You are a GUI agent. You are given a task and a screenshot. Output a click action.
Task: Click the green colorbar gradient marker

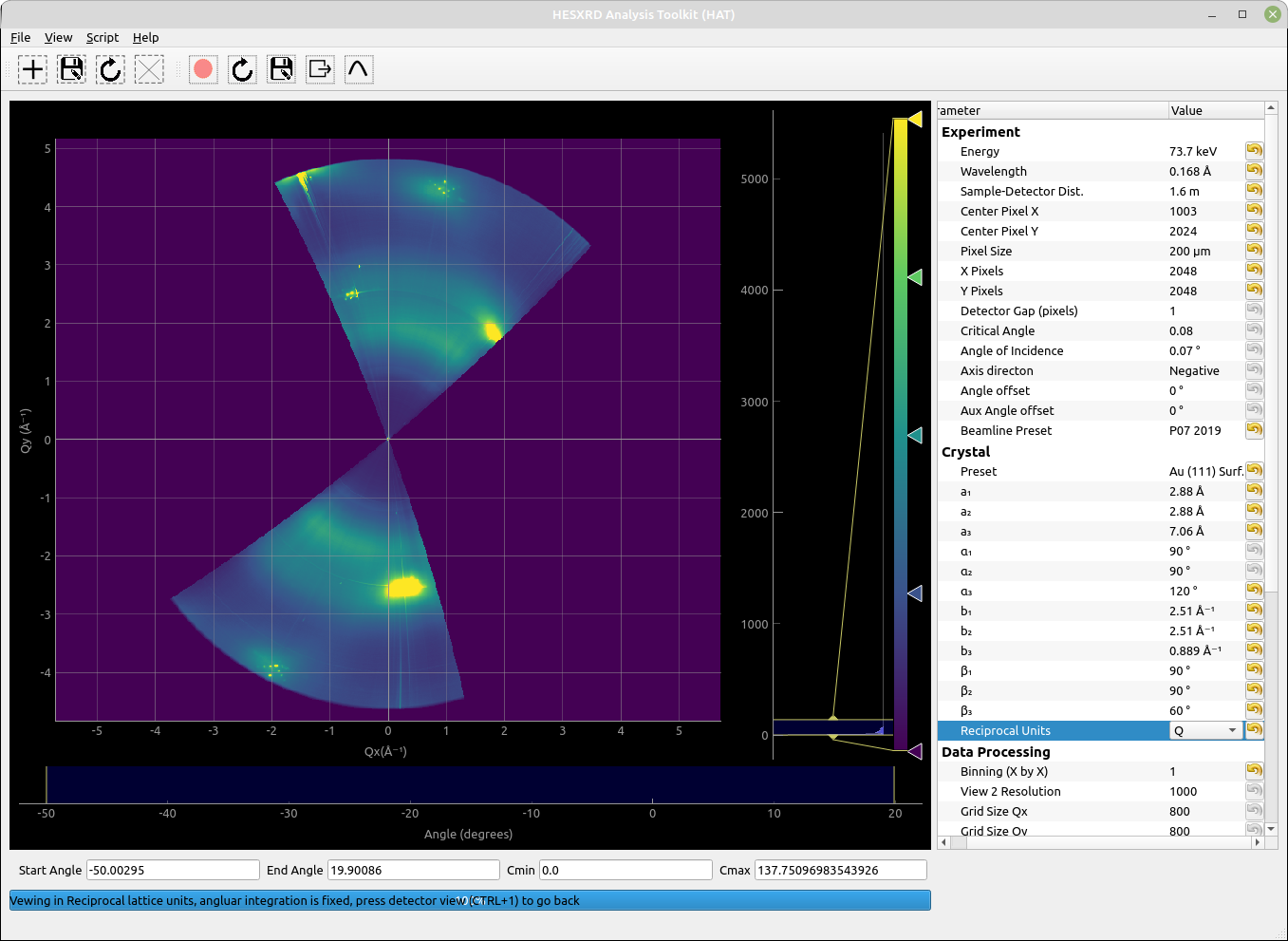click(915, 277)
